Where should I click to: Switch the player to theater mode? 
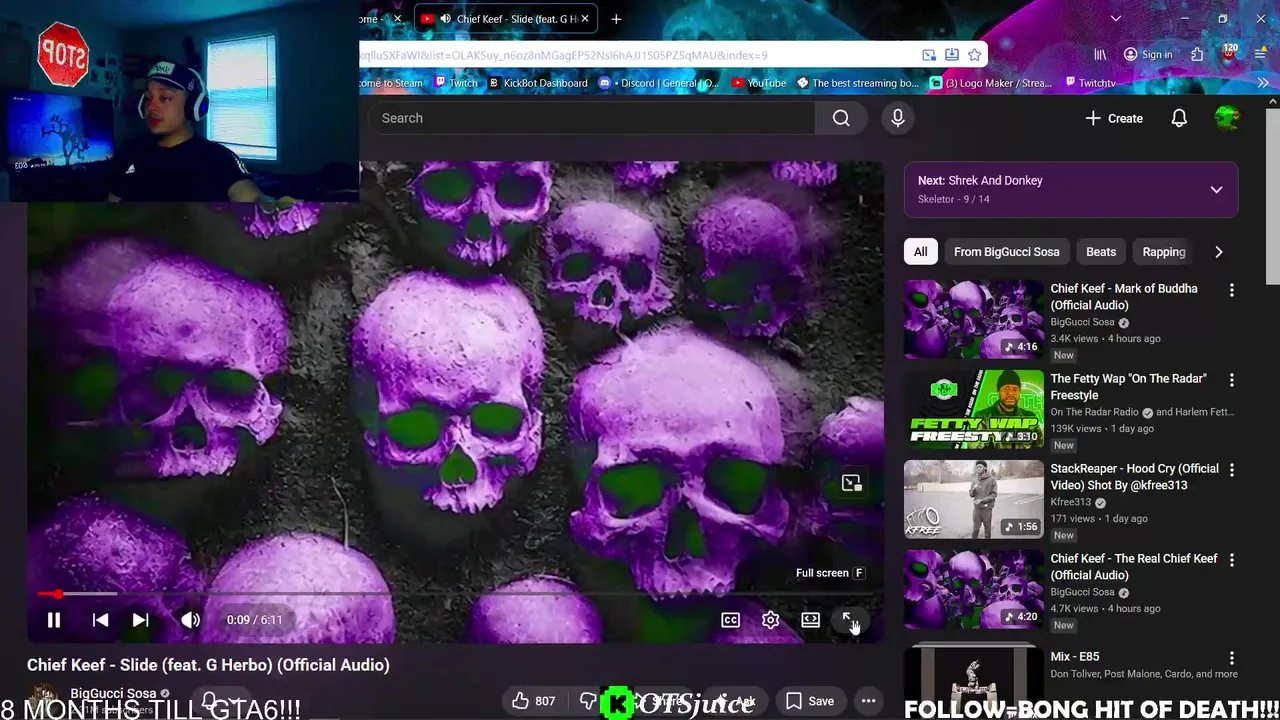[x=811, y=620]
